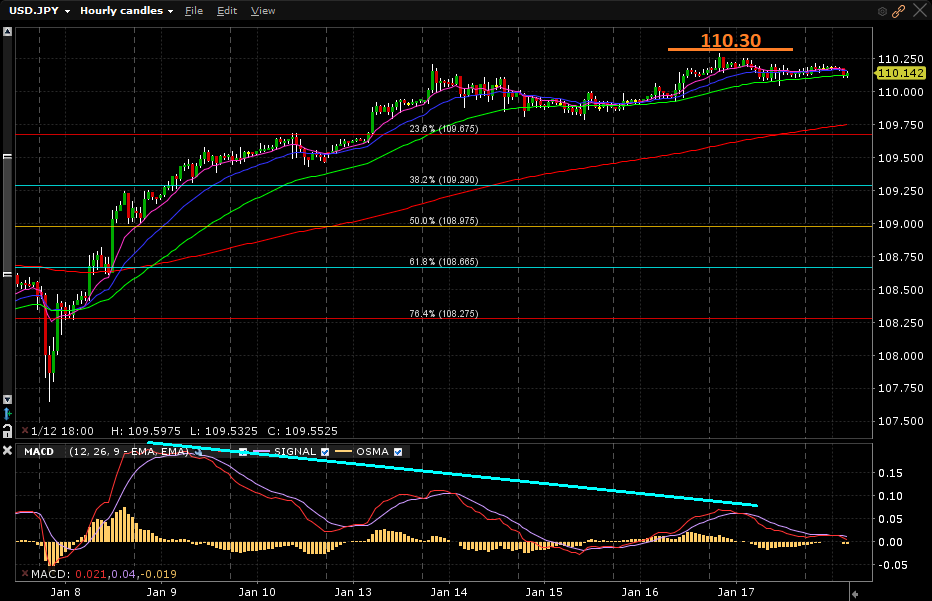The width and height of the screenshot is (932, 601).
Task: Open the chart settings gear icon
Action: 882,11
